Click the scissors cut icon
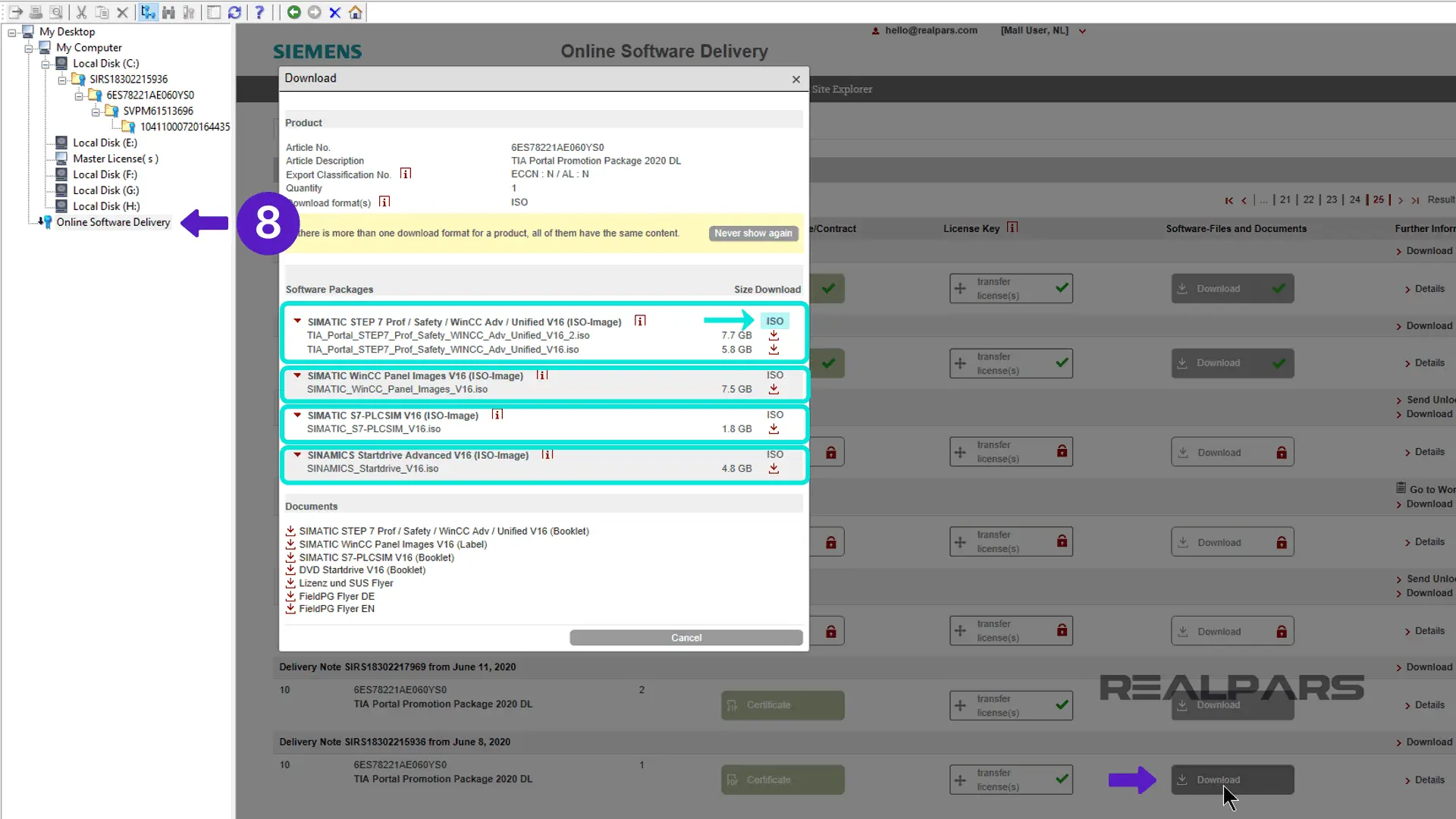Screen dimensions: 1456x819 pos(81,12)
